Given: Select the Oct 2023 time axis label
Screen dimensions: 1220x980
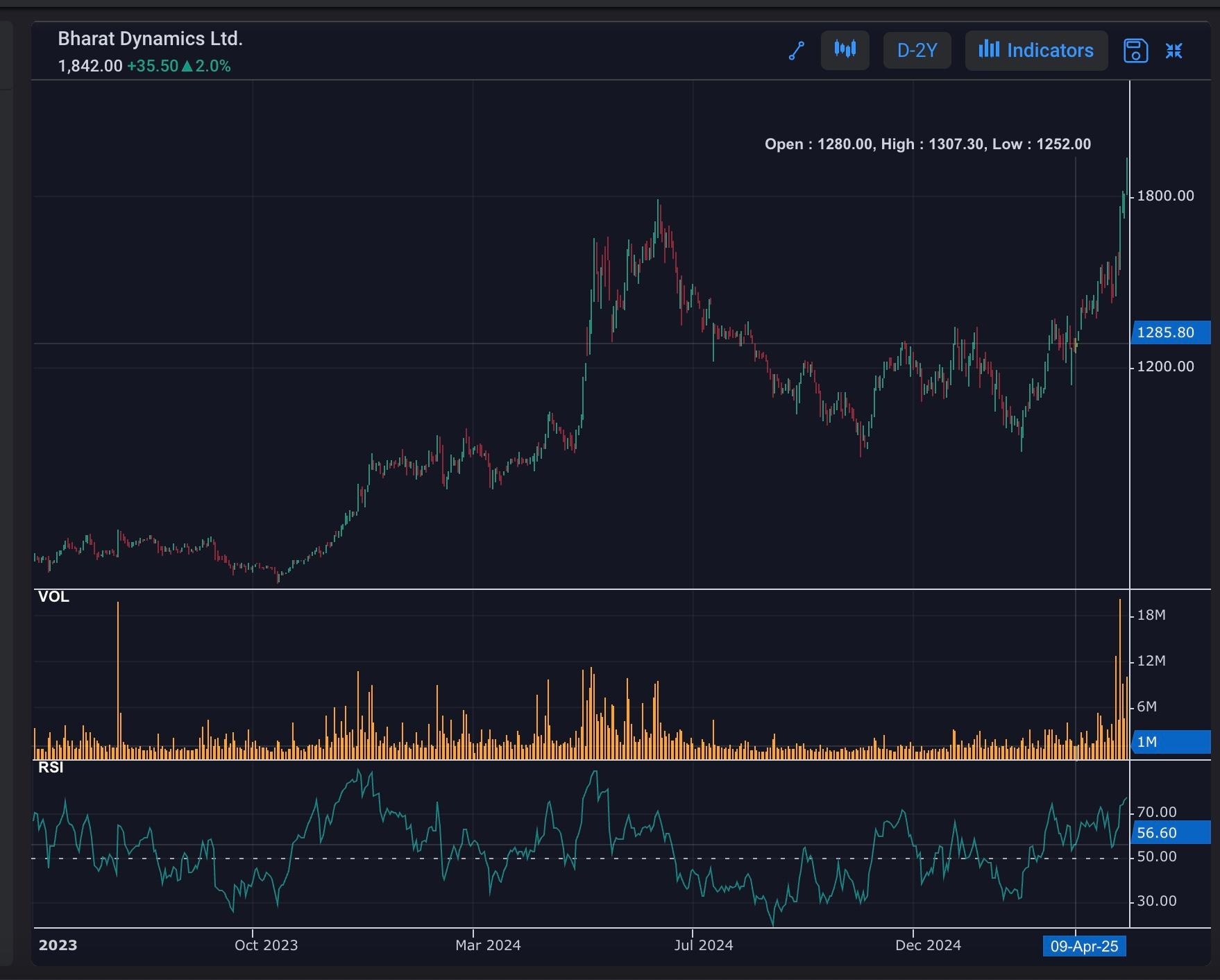Looking at the screenshot, I should (x=266, y=945).
